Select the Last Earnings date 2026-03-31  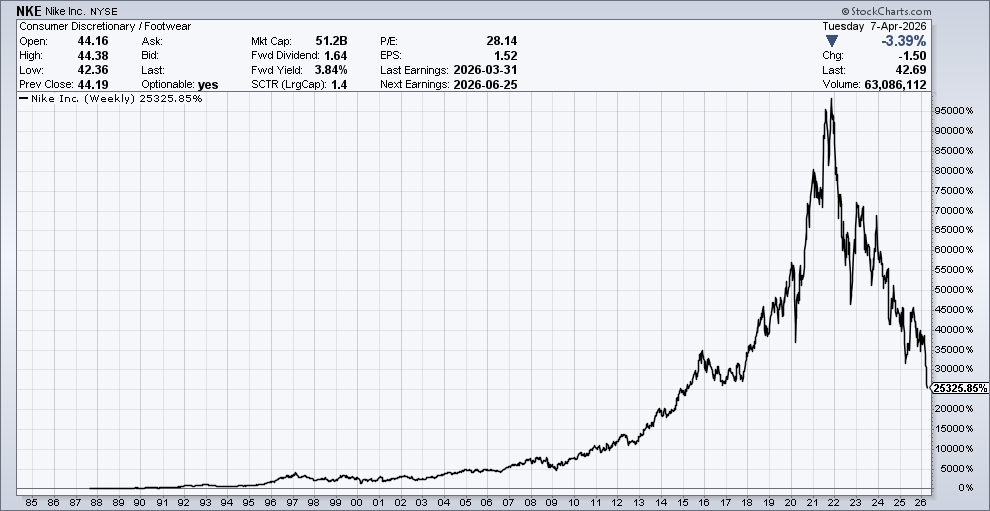coord(485,70)
